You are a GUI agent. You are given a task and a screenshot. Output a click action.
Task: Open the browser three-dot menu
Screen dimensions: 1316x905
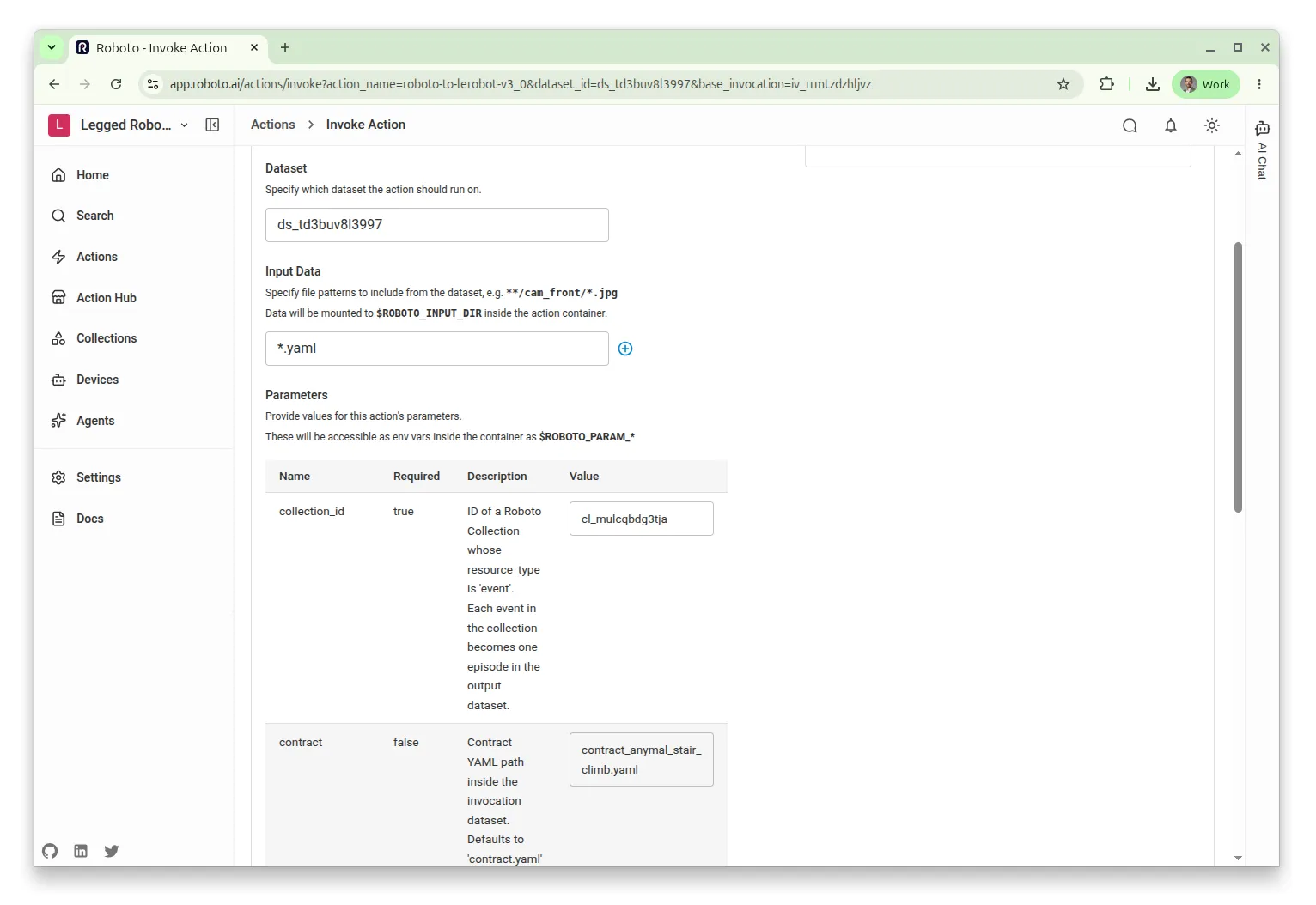1259,84
